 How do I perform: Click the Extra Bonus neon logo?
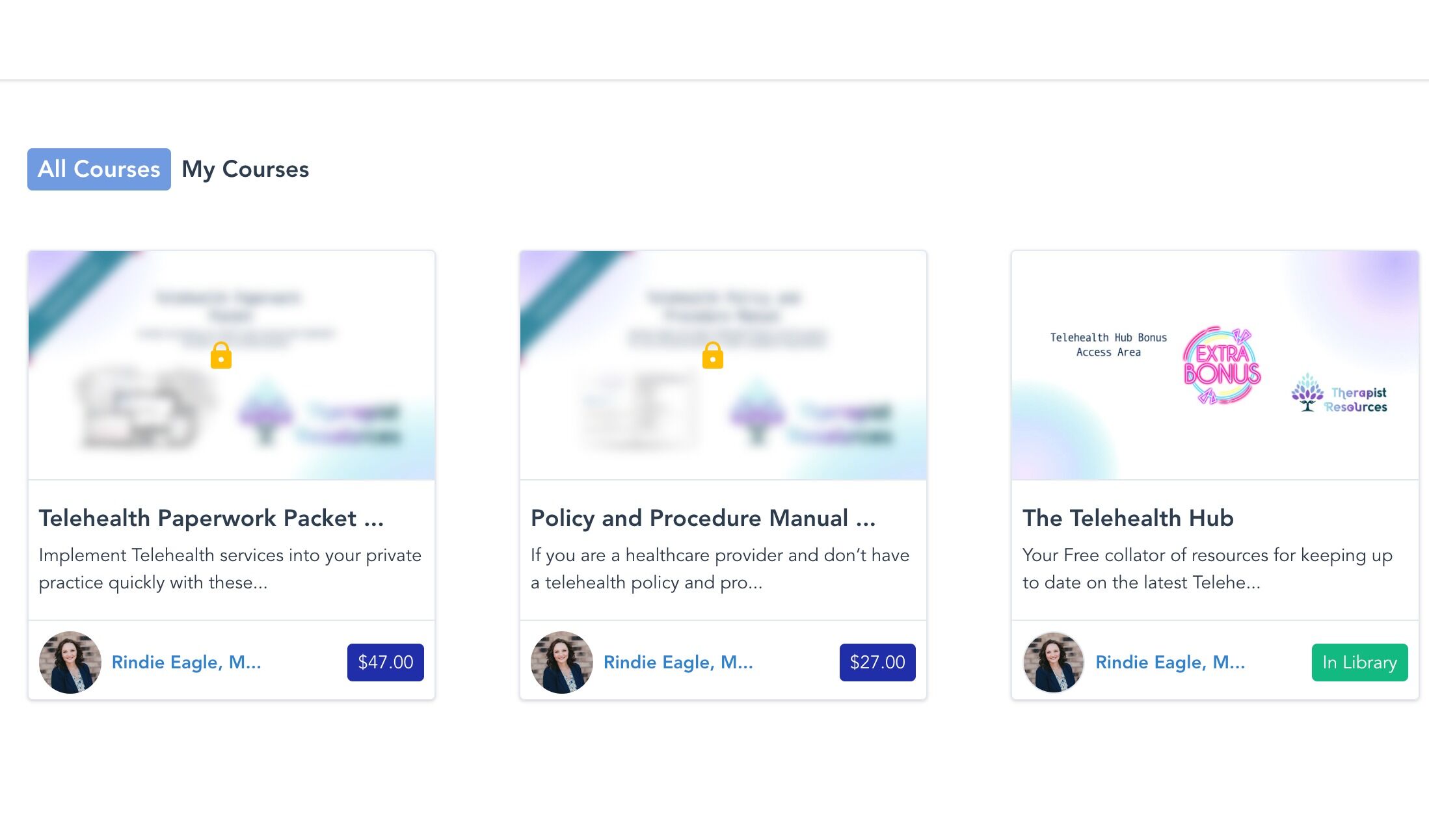click(1222, 365)
